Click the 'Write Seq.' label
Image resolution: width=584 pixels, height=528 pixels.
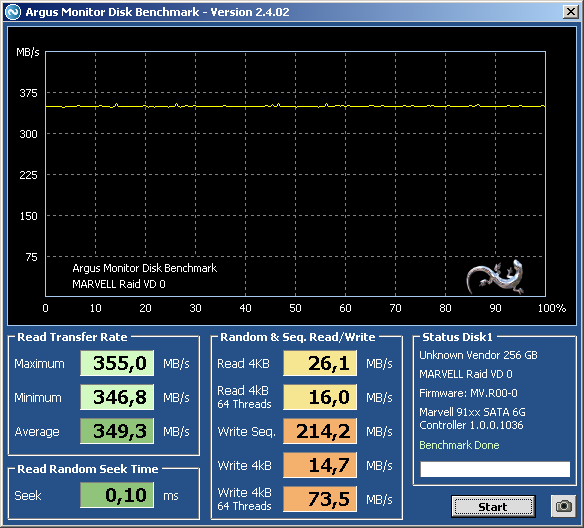coord(247,432)
